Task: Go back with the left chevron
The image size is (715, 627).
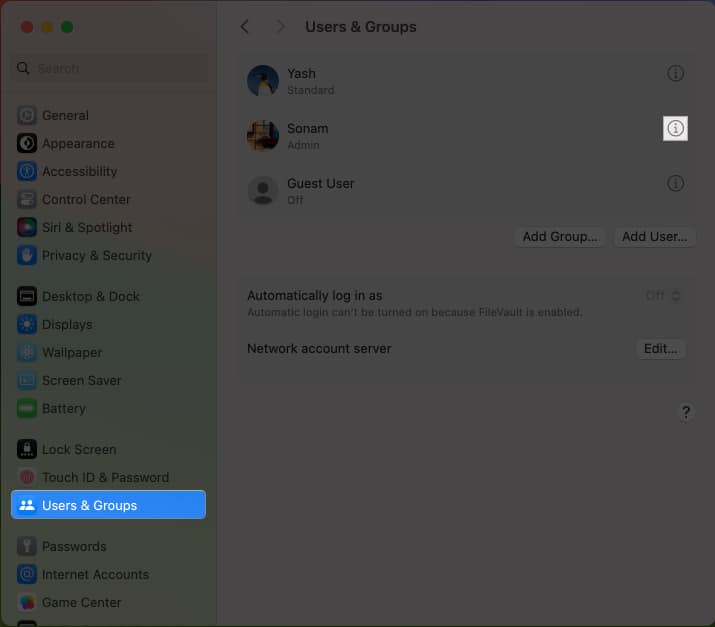Action: point(245,26)
